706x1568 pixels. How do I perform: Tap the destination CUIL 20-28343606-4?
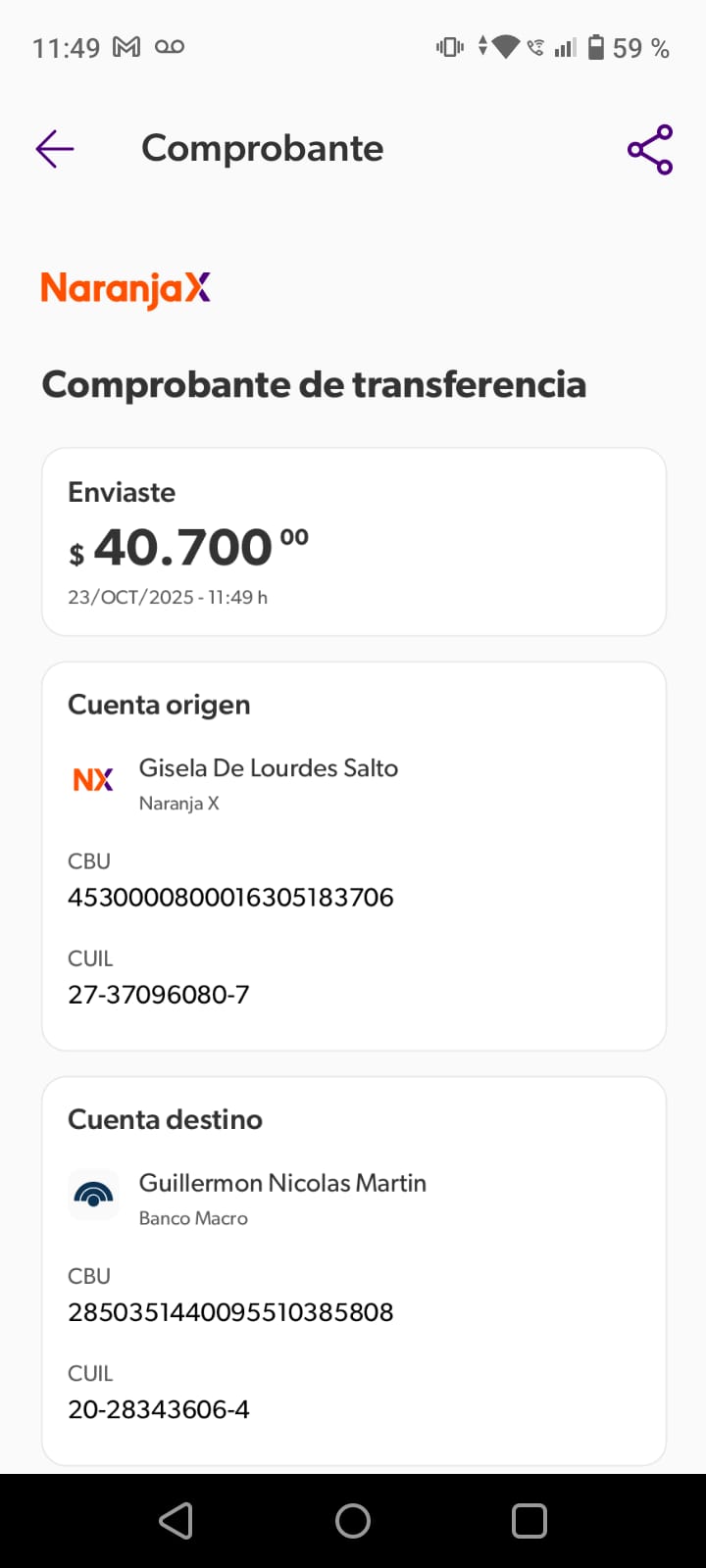point(159,1409)
